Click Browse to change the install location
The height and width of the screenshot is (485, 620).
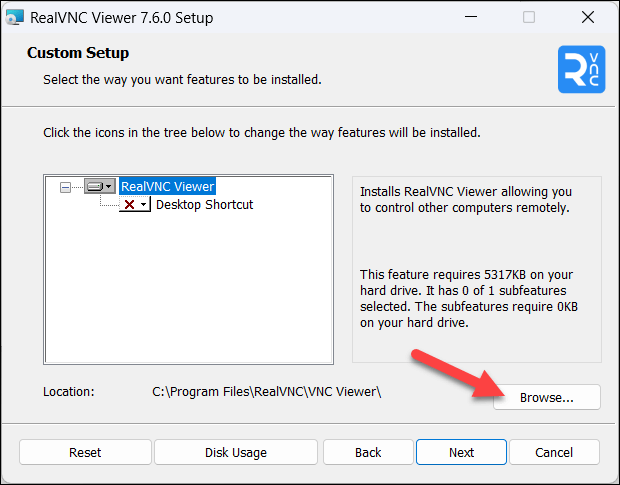[x=546, y=397]
